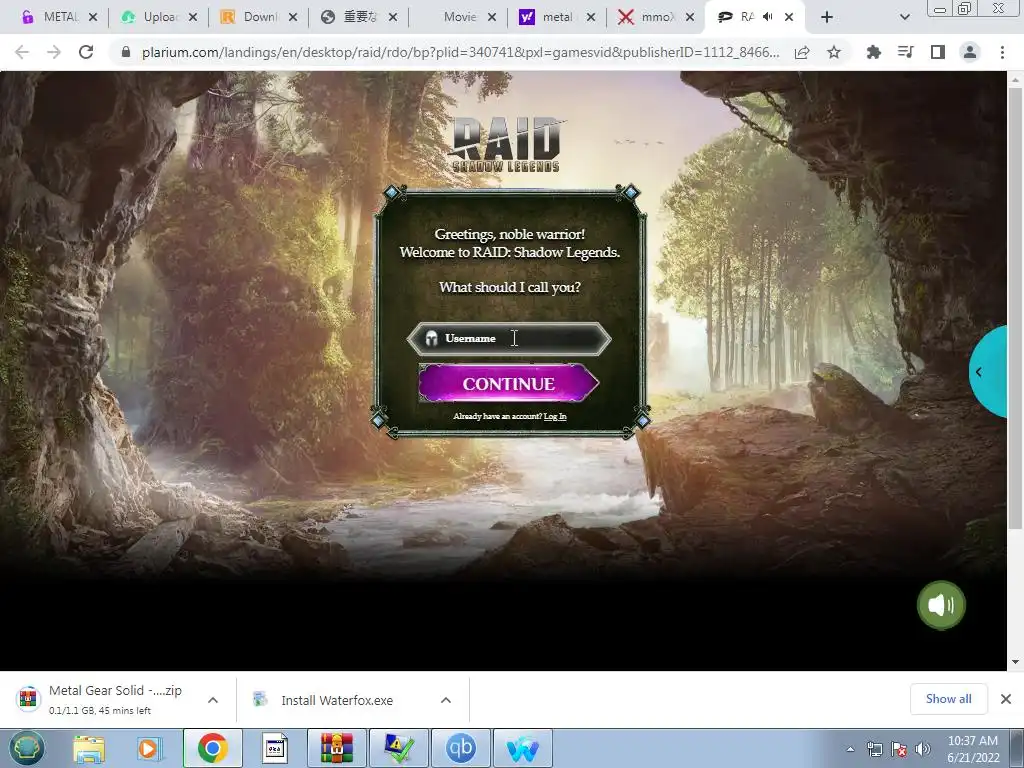Screen dimensions: 1024x768
Task: Open the media controls icon in toolbar
Action: (x=905, y=52)
